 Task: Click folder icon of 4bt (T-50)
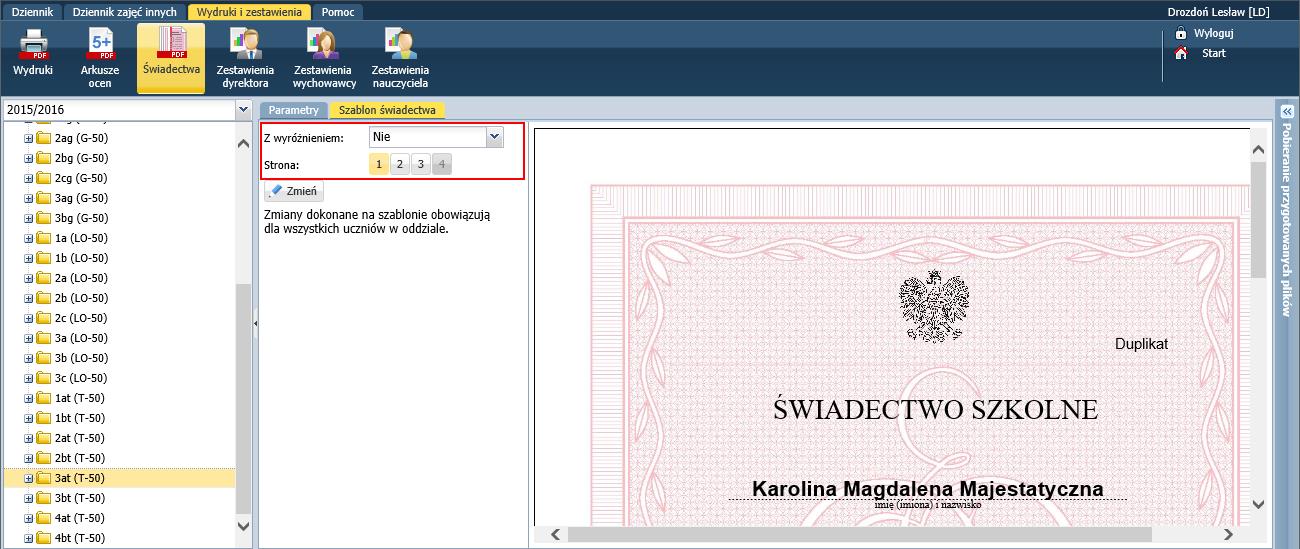click(44, 538)
